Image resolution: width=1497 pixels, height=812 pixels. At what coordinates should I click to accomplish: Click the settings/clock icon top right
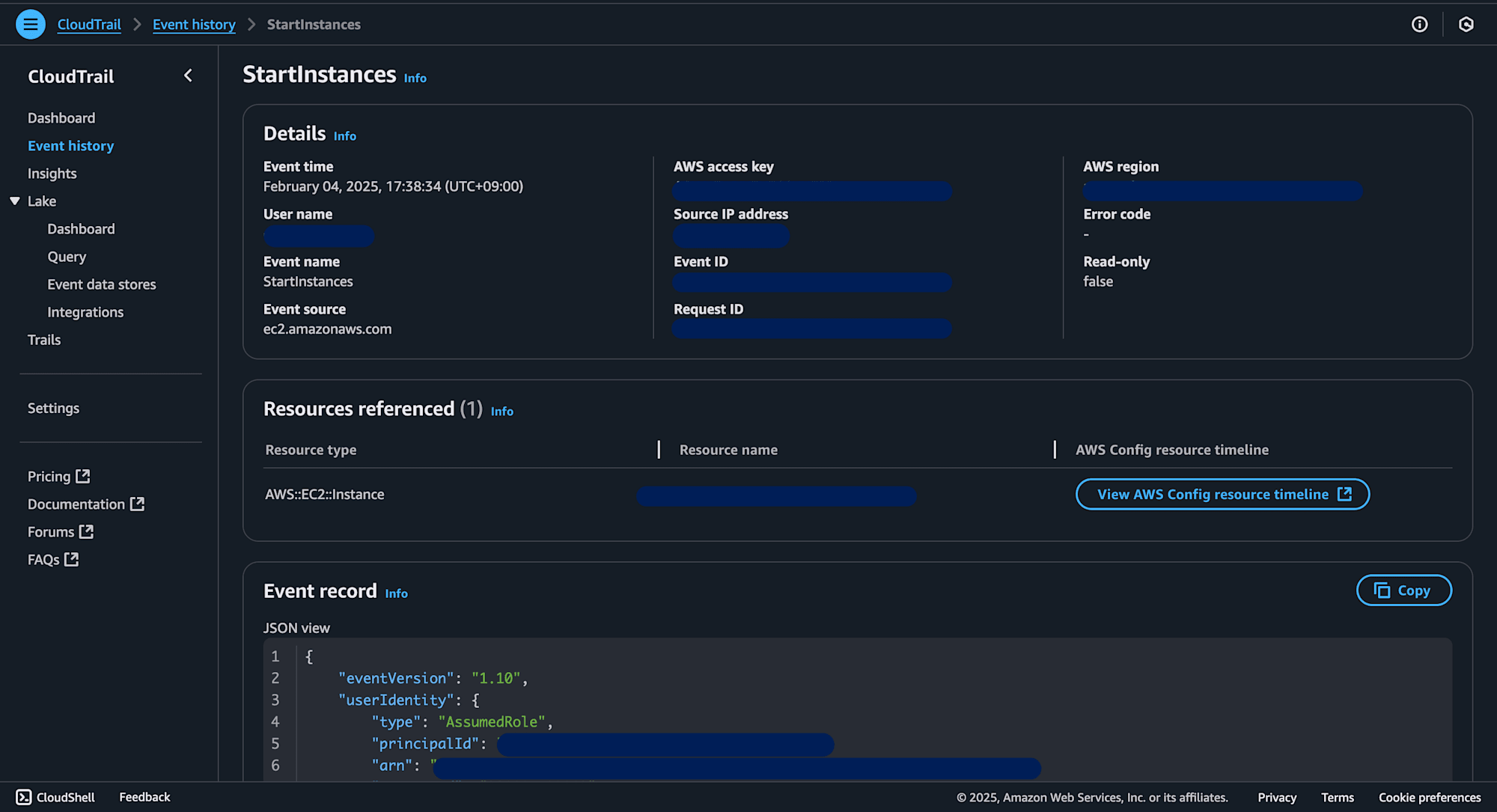click(1466, 24)
